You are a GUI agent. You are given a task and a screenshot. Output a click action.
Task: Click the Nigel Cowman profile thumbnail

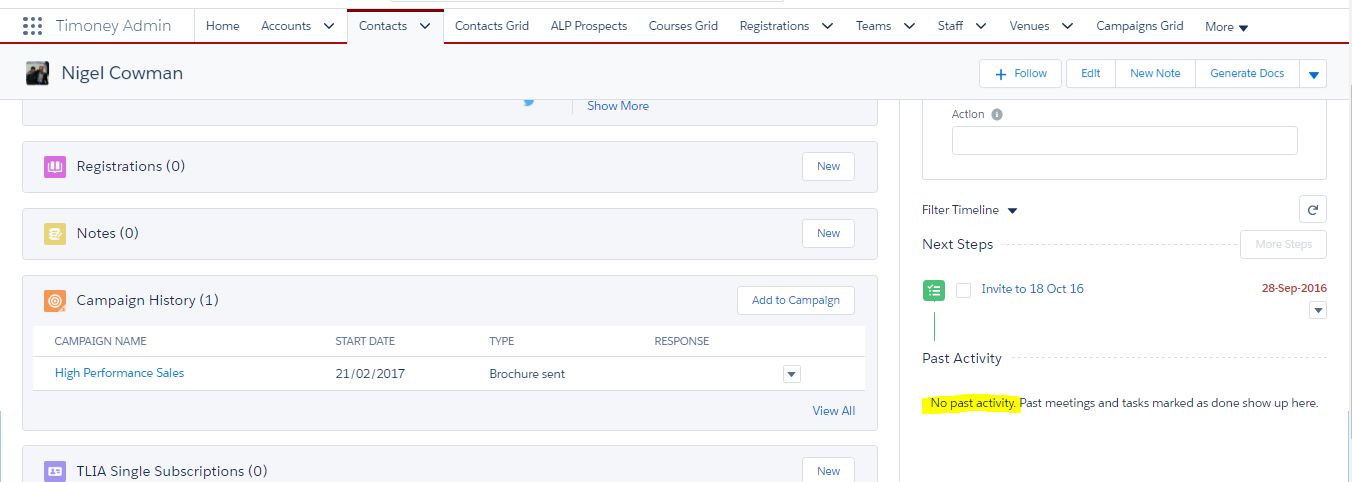pyautogui.click(x=38, y=74)
